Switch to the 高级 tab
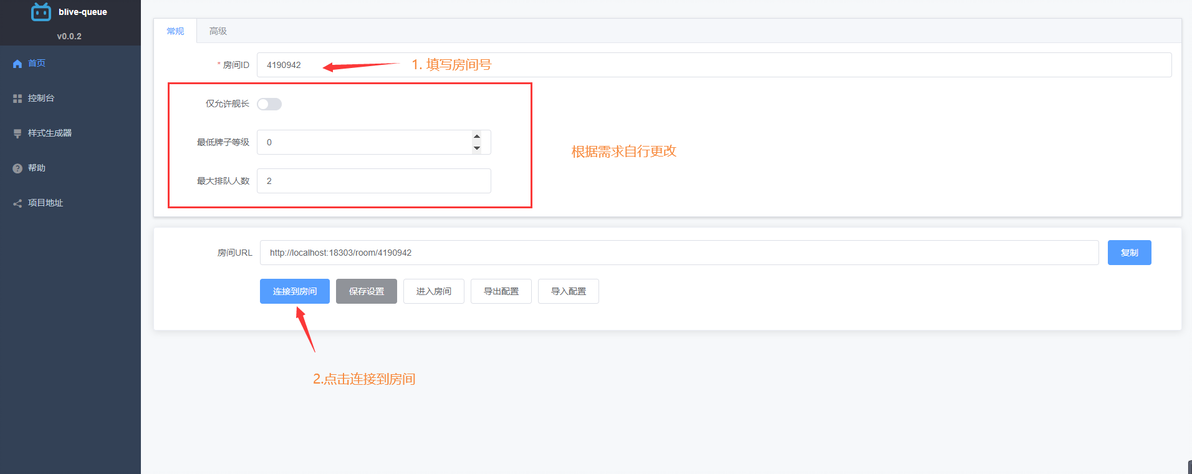1192x474 pixels. (x=218, y=31)
